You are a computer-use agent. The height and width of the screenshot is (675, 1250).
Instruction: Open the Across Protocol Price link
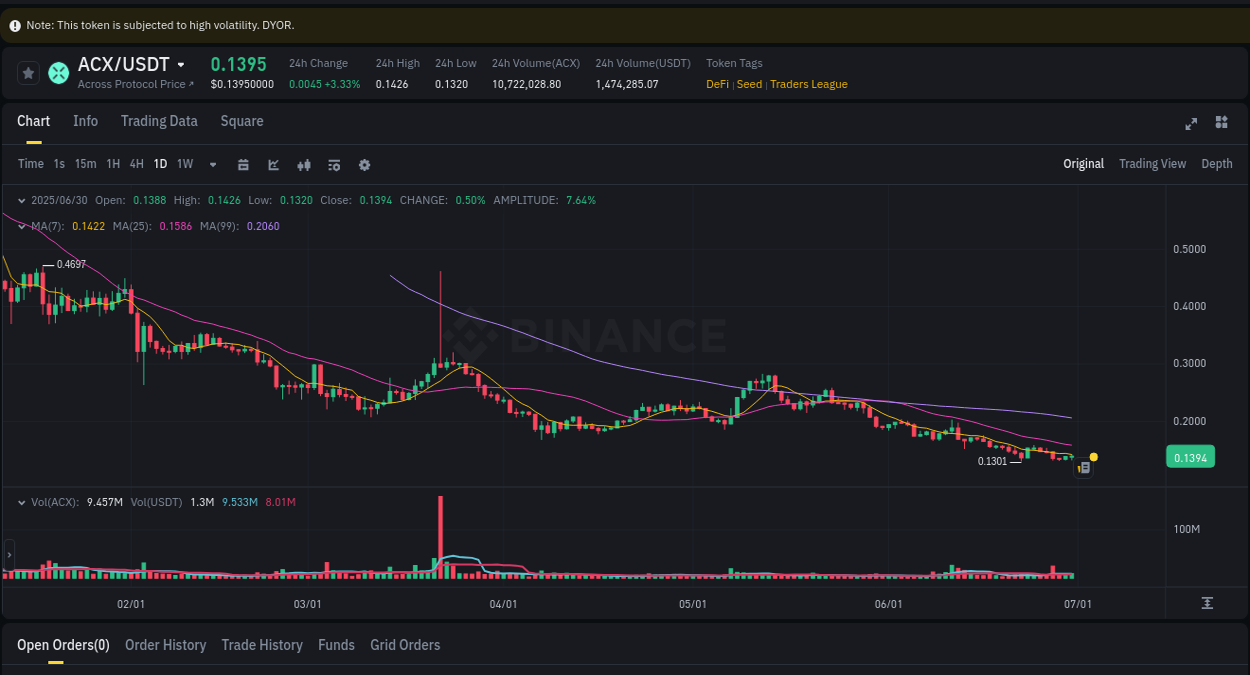pyautogui.click(x=134, y=84)
